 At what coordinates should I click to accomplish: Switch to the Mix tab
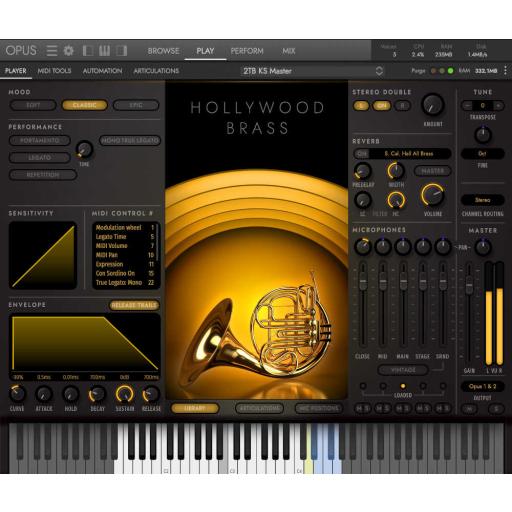click(x=289, y=51)
